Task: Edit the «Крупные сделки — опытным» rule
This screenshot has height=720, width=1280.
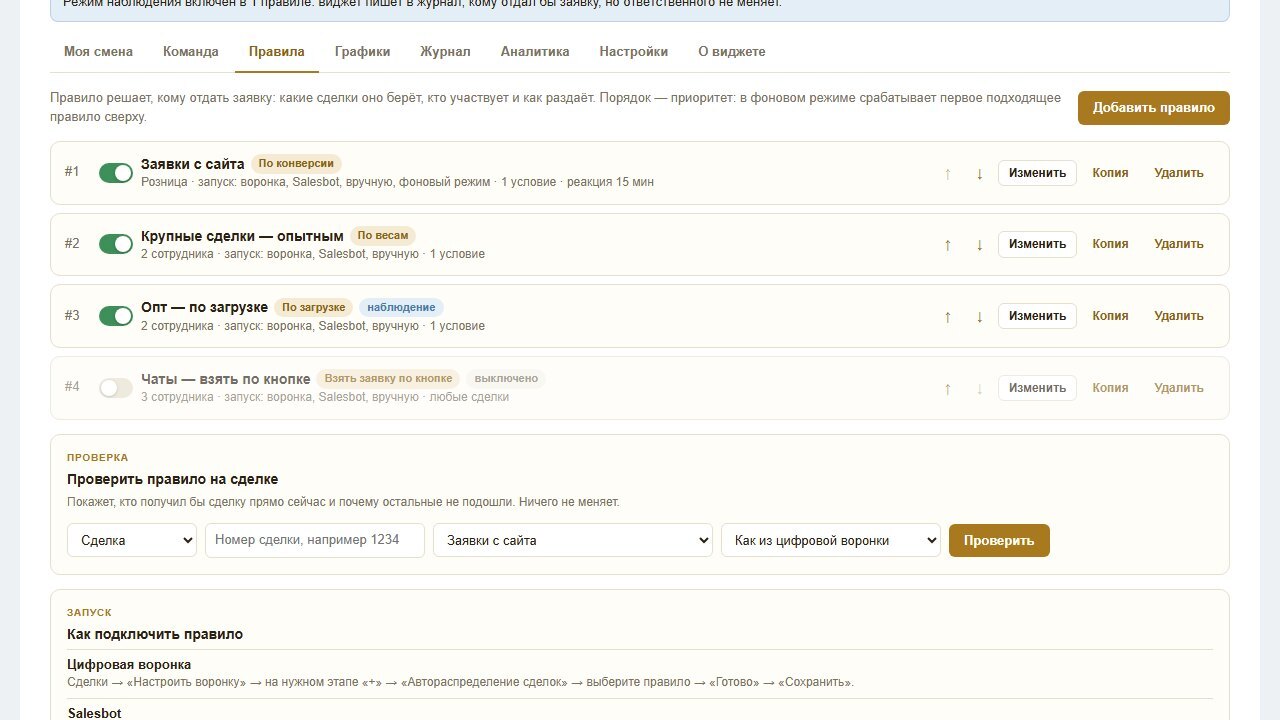Action: click(x=1037, y=244)
